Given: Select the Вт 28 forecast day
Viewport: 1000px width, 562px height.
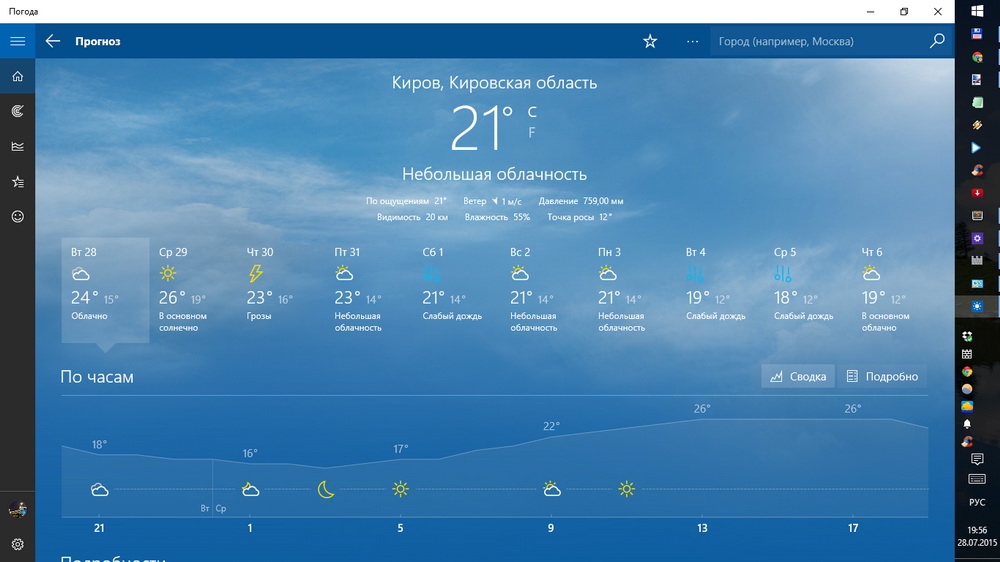Looking at the screenshot, I should pos(105,290).
